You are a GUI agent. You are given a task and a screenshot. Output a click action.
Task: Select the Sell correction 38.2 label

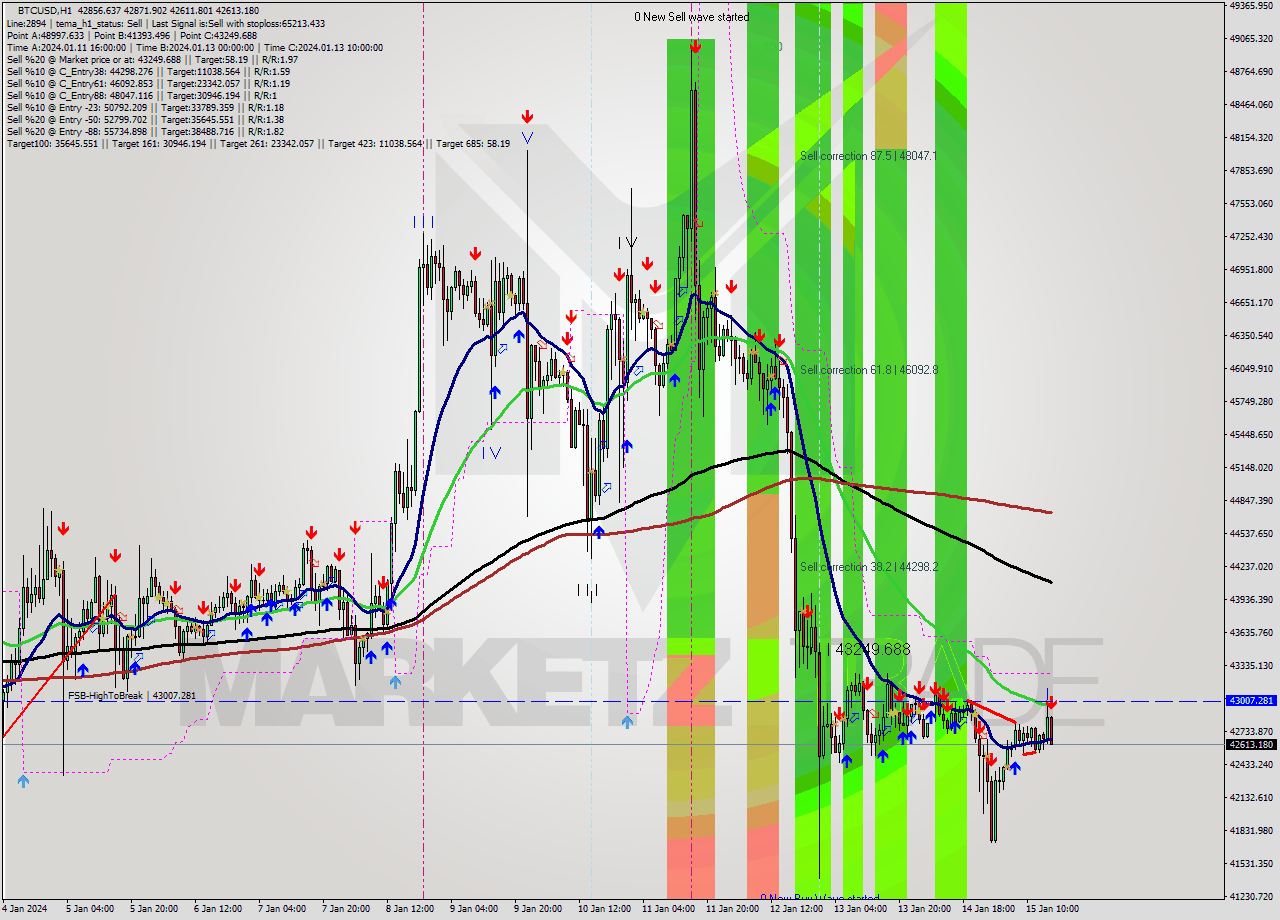(x=868, y=566)
